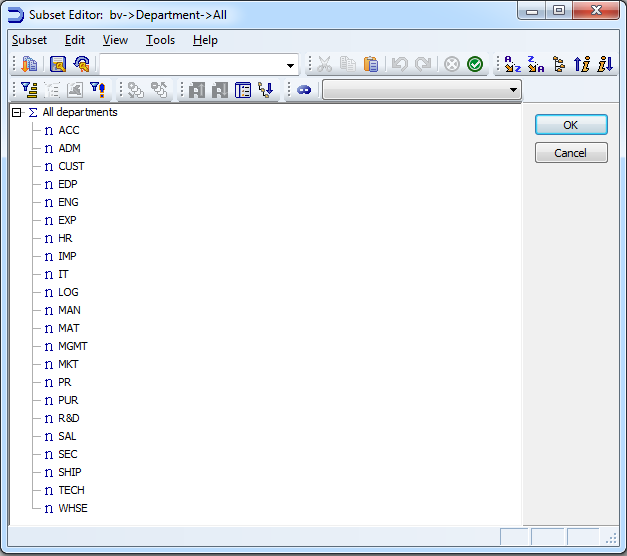This screenshot has width=627, height=556.
Task: Sort elements descending Z to A
Action: (536, 64)
